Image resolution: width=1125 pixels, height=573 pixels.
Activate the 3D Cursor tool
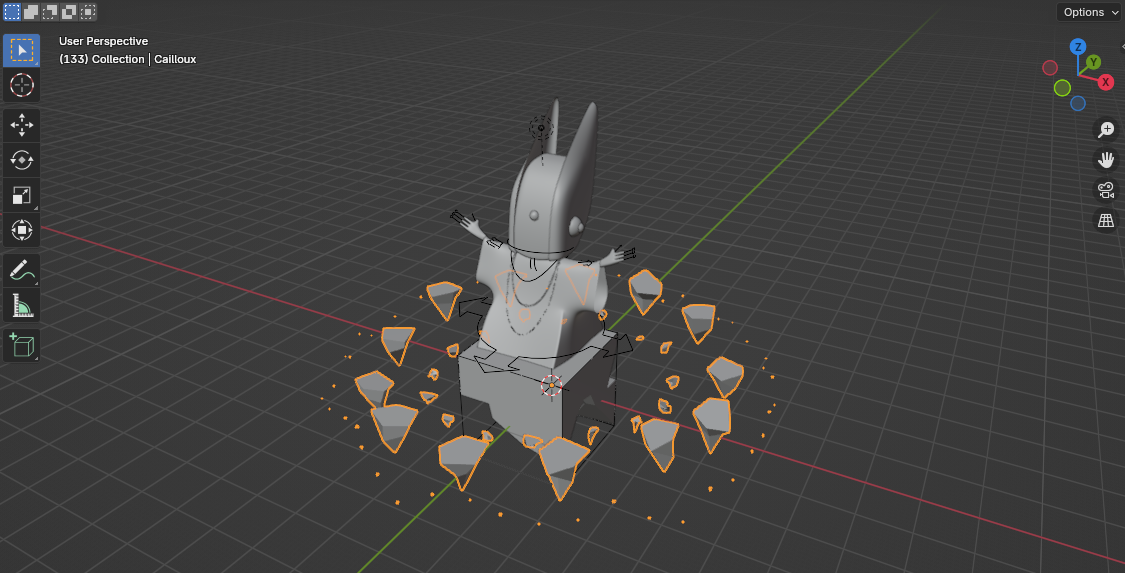pyautogui.click(x=22, y=85)
